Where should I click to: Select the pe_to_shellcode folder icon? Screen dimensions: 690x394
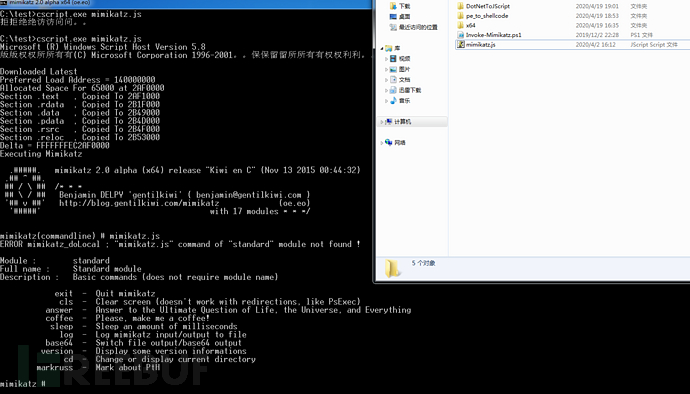(x=461, y=16)
